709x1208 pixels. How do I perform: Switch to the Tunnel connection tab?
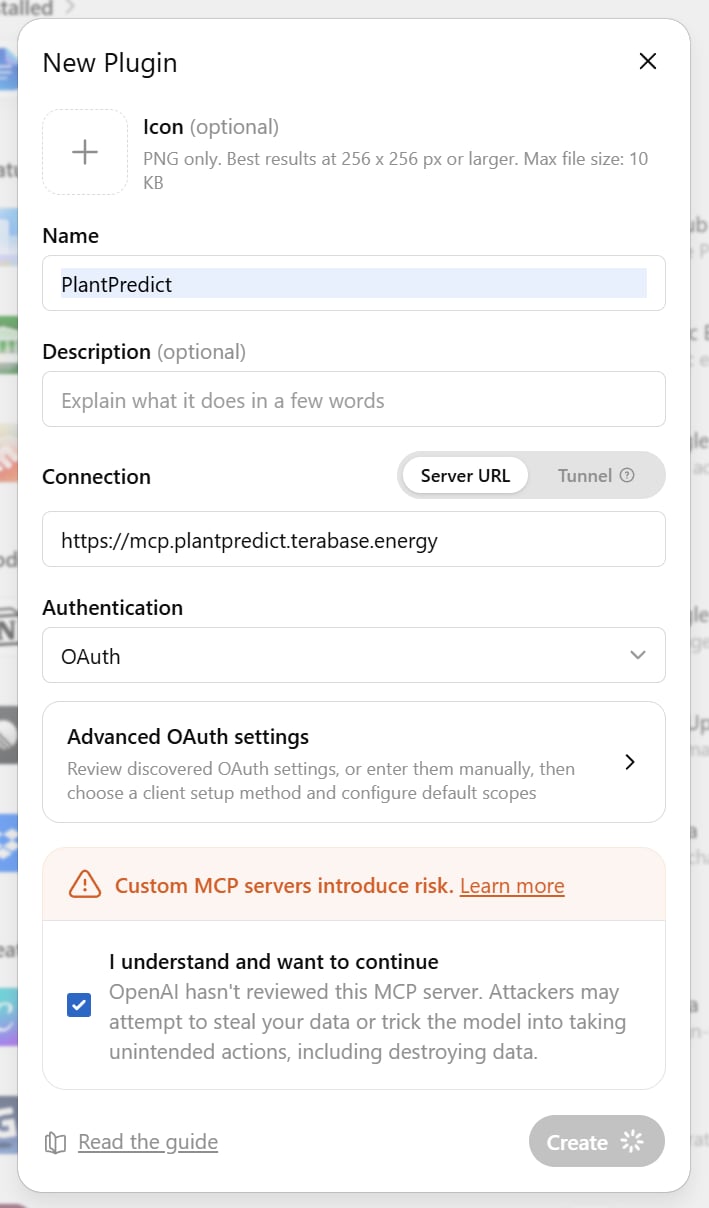[x=596, y=475]
